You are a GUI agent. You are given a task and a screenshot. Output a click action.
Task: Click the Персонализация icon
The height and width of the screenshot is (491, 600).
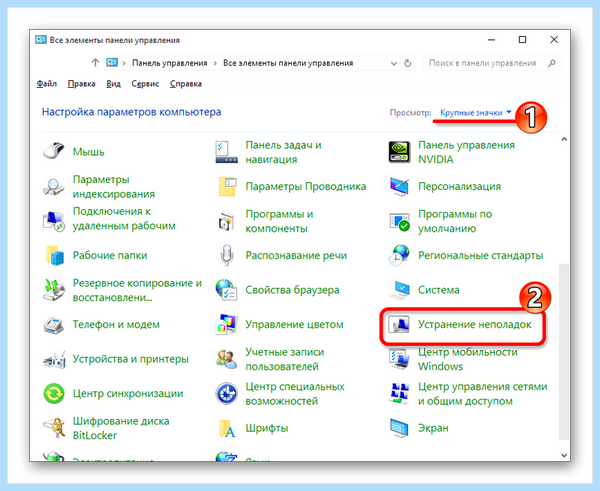[399, 186]
